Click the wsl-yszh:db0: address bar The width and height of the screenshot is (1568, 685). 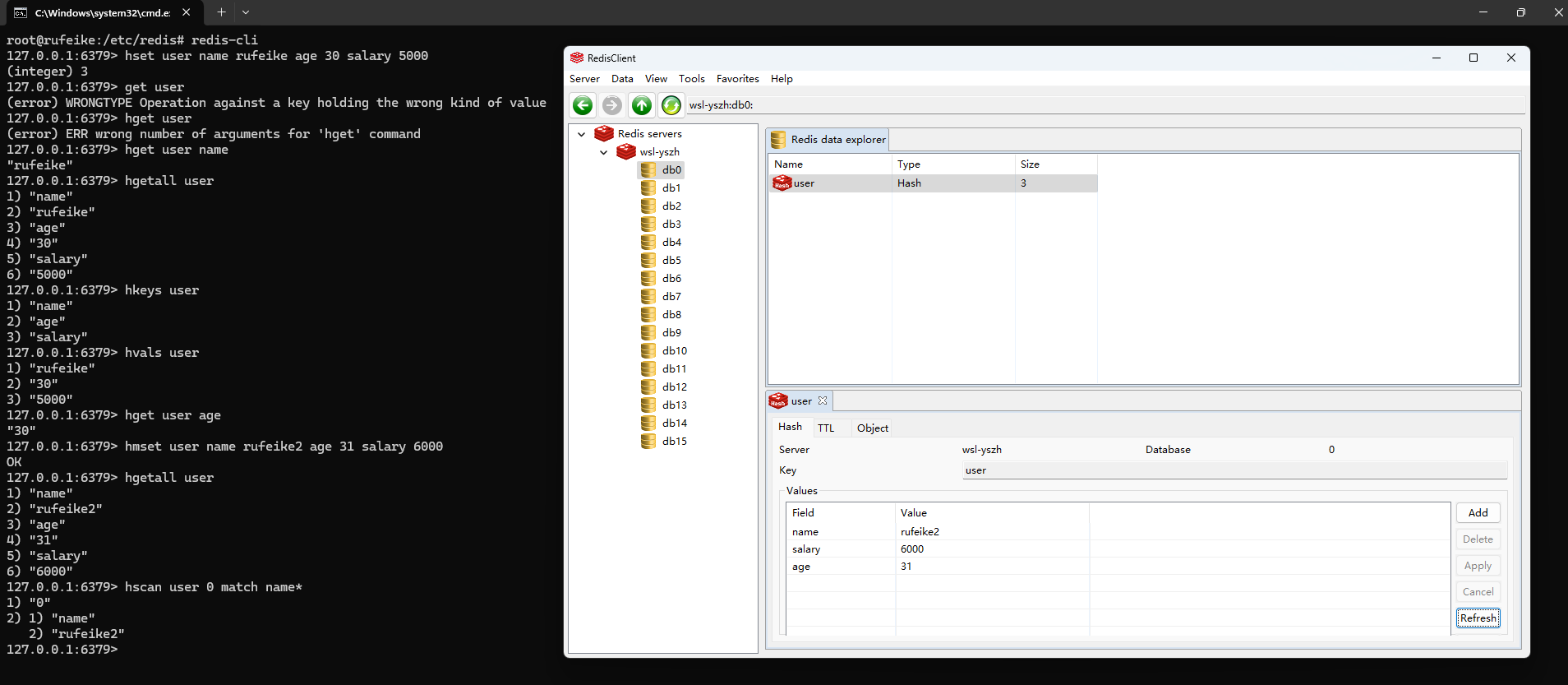tap(1105, 105)
